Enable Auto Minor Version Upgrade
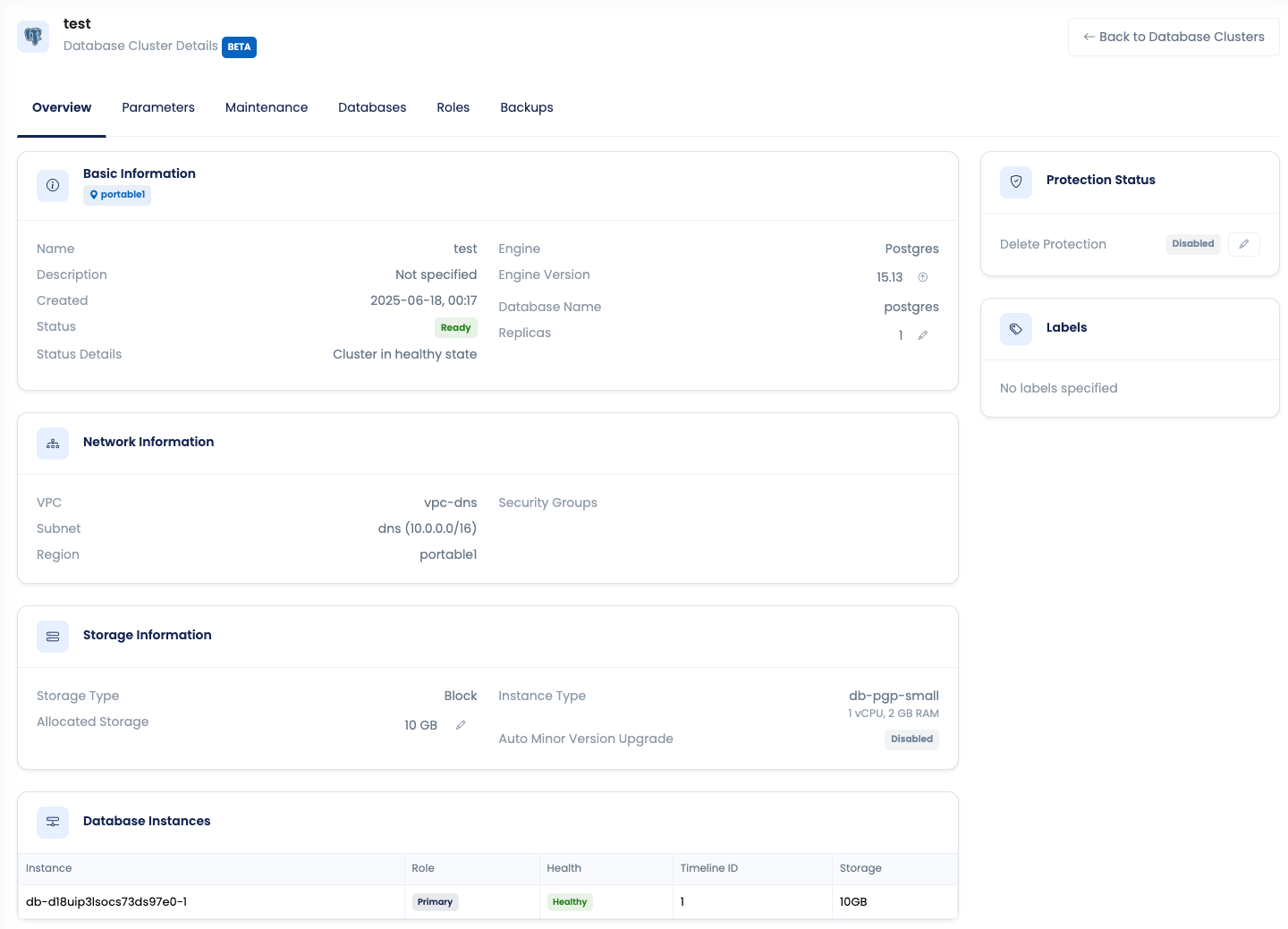The height and width of the screenshot is (929, 1288). click(x=911, y=739)
